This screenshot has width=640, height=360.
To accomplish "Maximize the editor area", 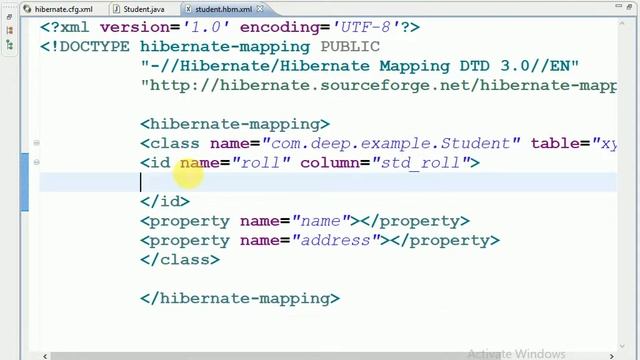I will click(x=629, y=6).
